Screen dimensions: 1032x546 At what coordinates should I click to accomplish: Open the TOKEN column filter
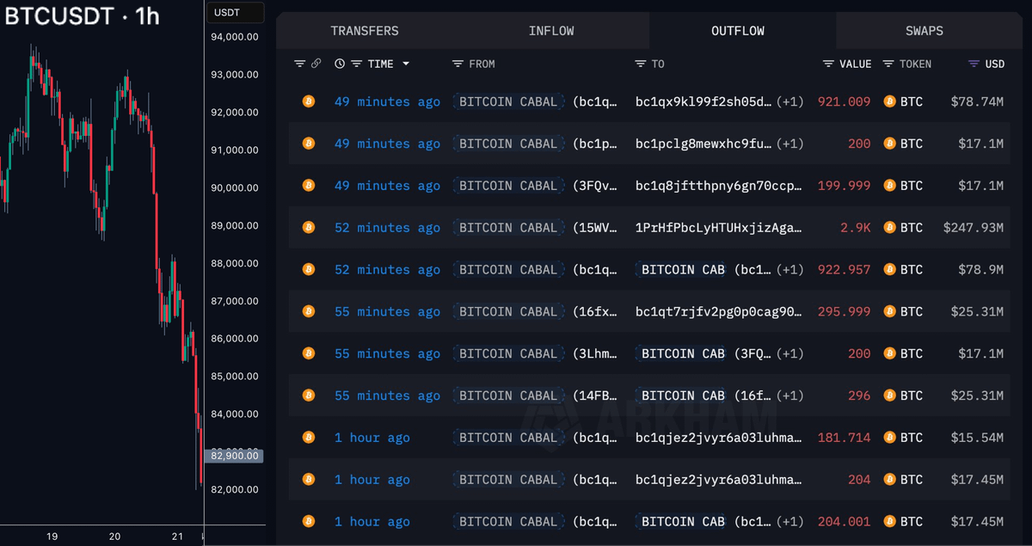(x=889, y=64)
